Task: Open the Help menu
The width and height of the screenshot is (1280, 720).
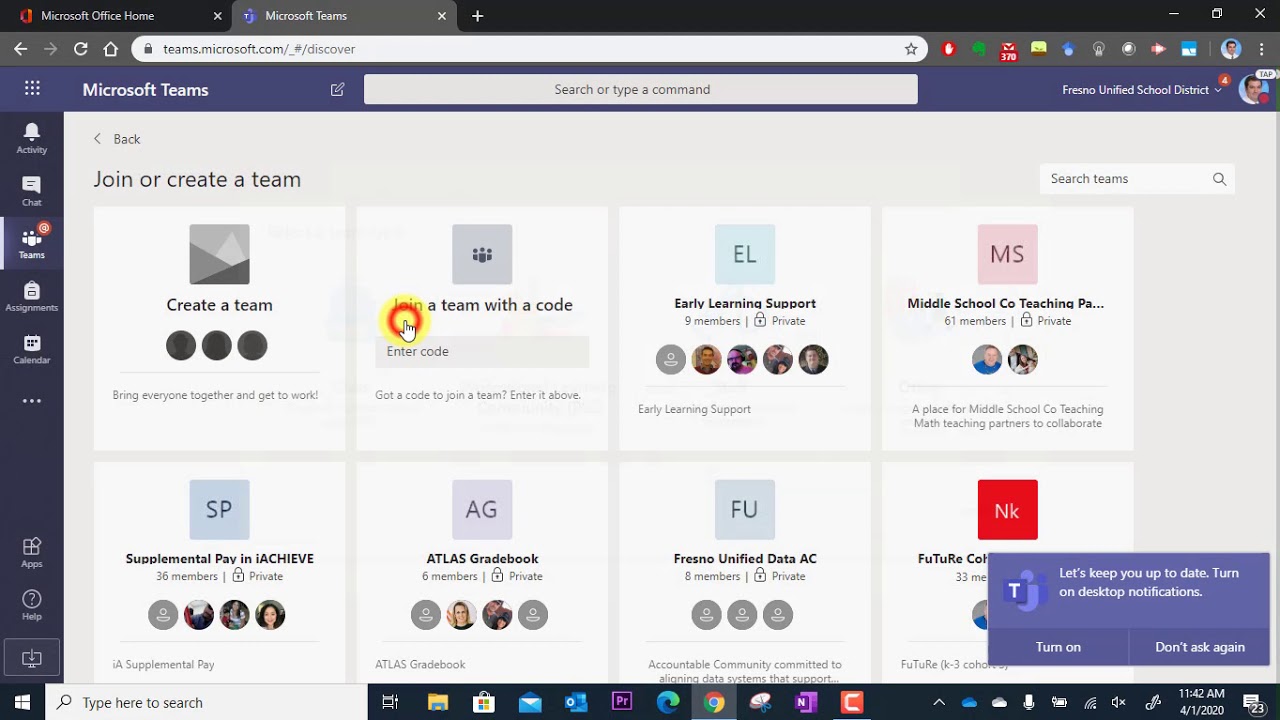Action: coord(31,604)
